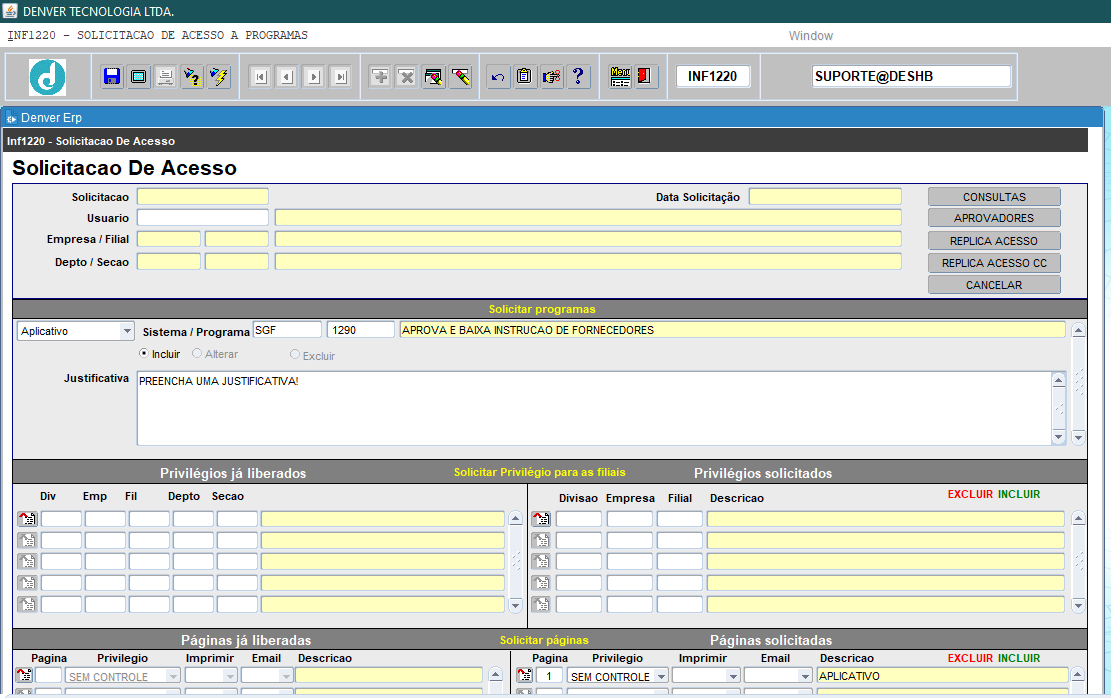This screenshot has width=1111, height=698.
Task: Click the printer toolbar icon
Action: pyautogui.click(x=165, y=77)
